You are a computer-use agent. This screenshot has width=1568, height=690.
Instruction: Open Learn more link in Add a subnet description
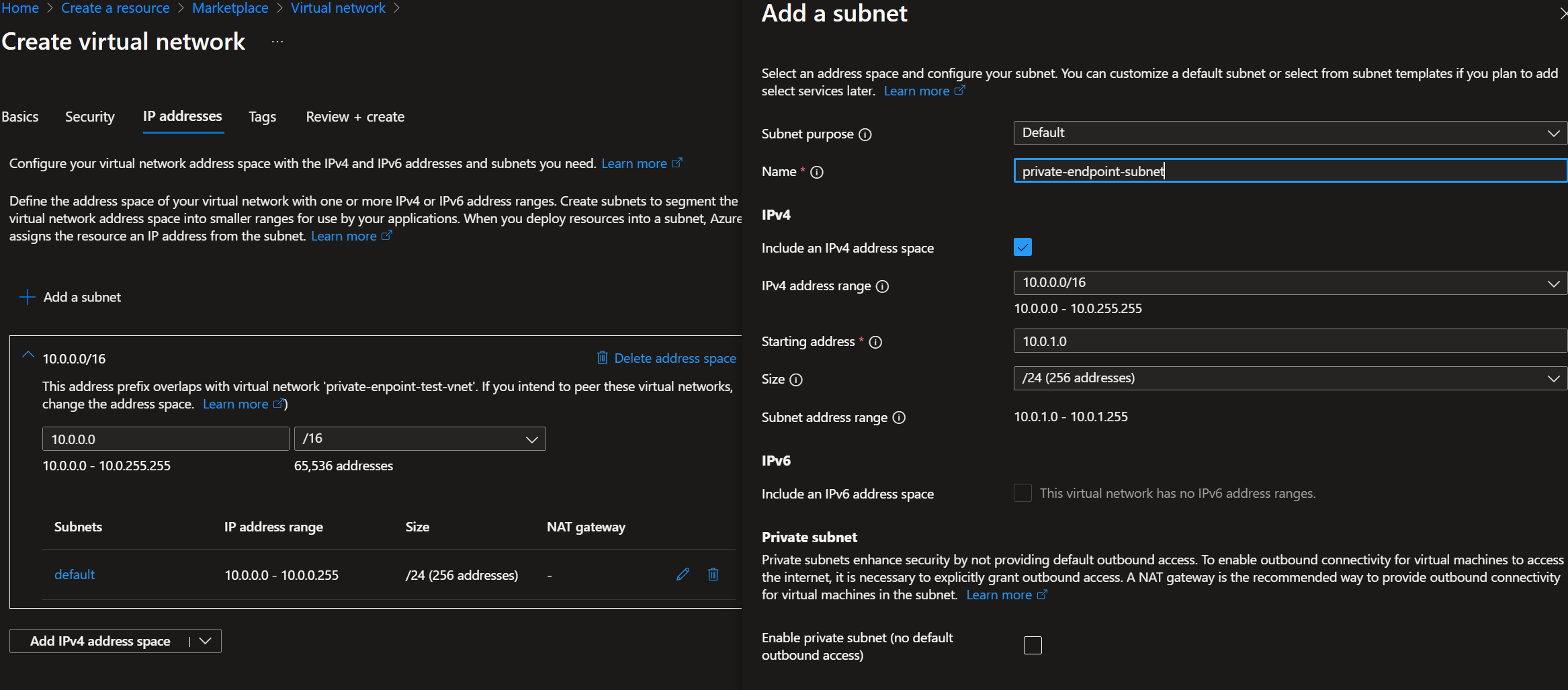(x=924, y=91)
